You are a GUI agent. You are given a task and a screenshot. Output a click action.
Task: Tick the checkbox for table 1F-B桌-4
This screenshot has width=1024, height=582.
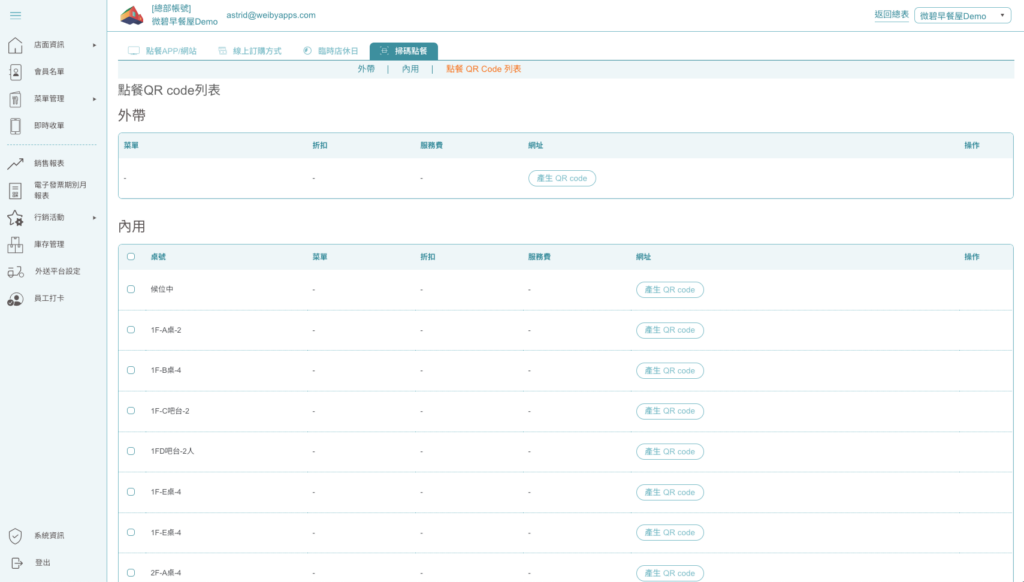click(x=131, y=370)
